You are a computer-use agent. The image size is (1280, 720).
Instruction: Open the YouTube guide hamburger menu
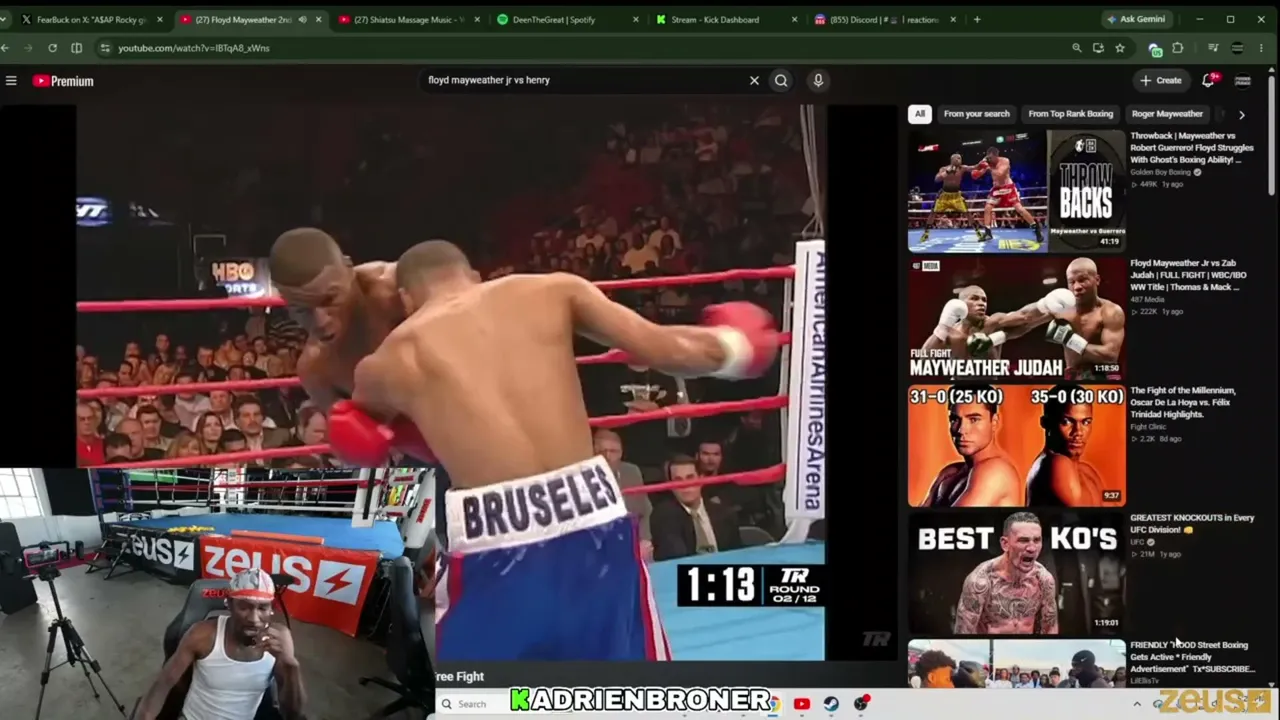click(11, 81)
